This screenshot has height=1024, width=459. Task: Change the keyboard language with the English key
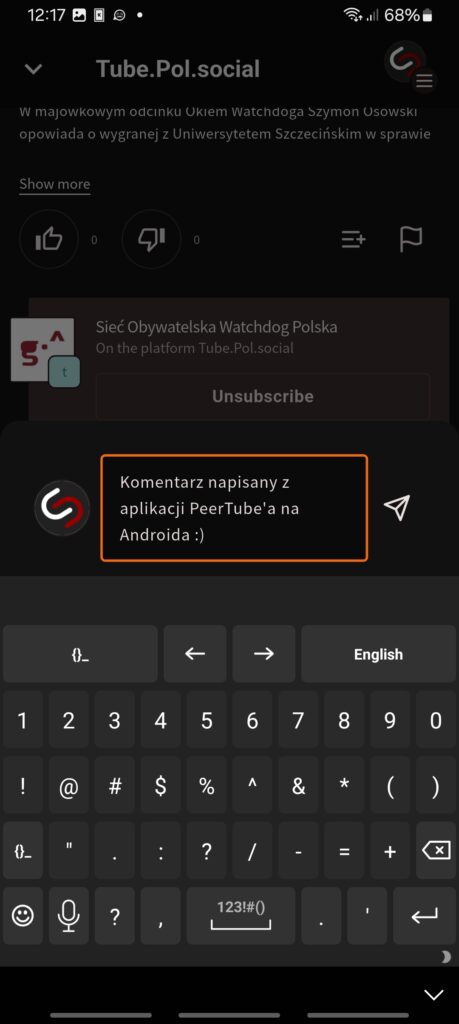(379, 654)
